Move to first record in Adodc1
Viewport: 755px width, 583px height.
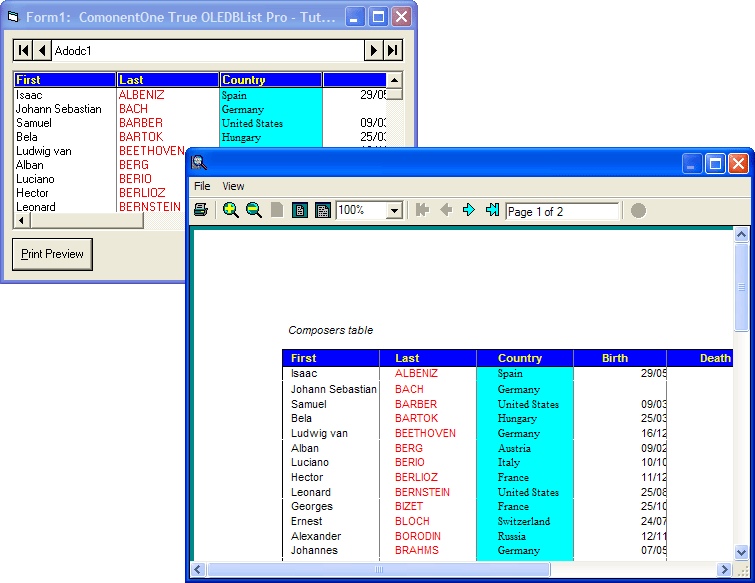coord(23,50)
